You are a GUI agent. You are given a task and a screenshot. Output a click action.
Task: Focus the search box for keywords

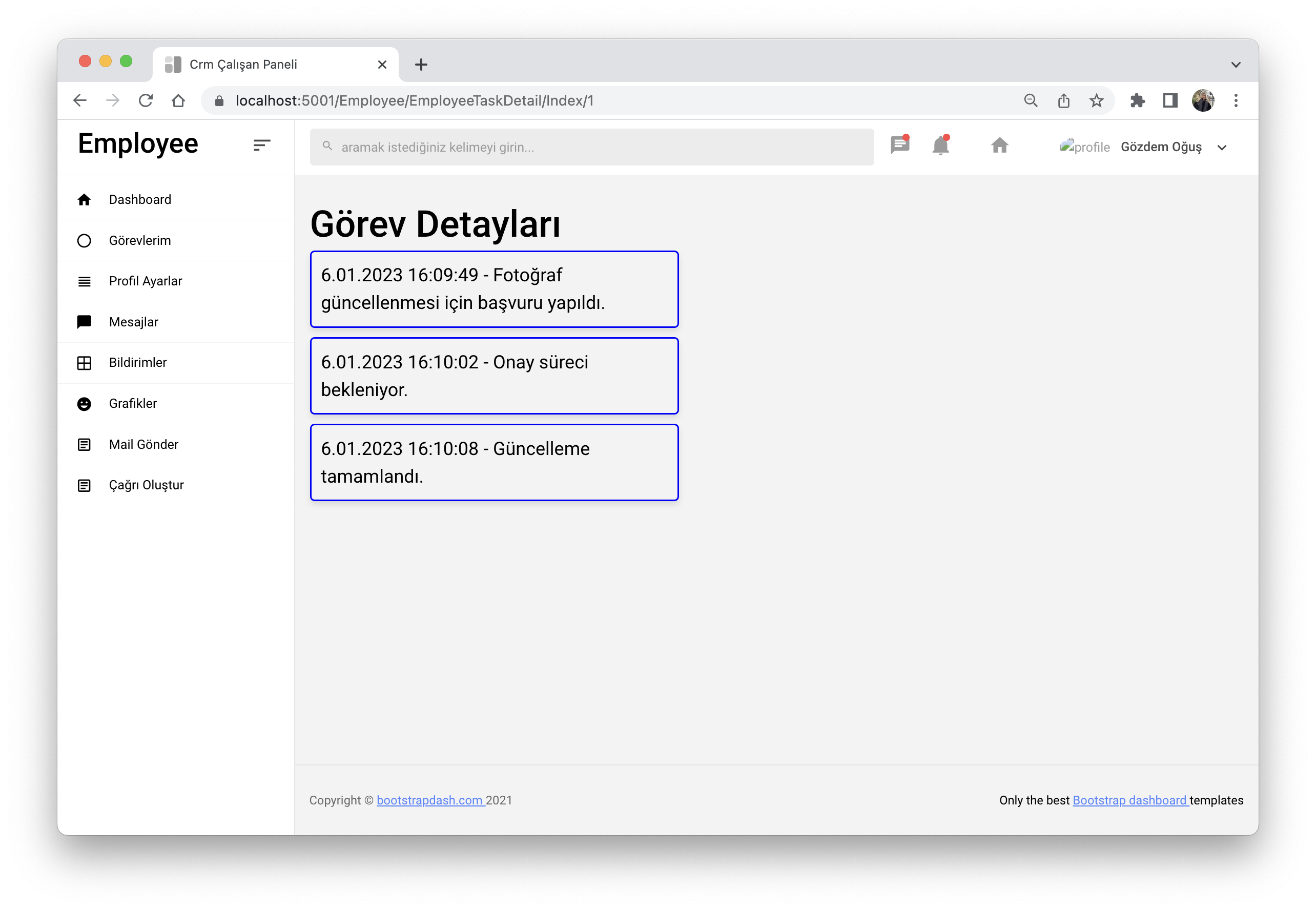pyautogui.click(x=591, y=147)
